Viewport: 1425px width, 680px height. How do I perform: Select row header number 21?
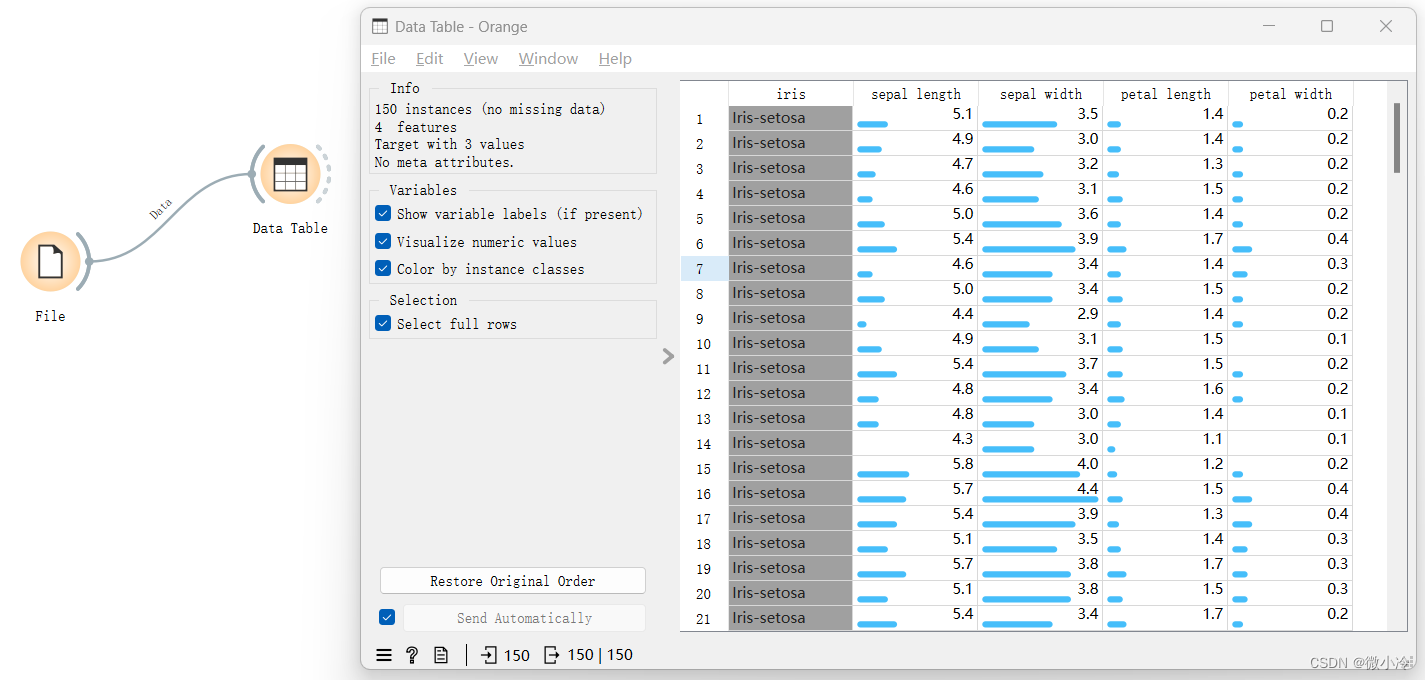704,618
